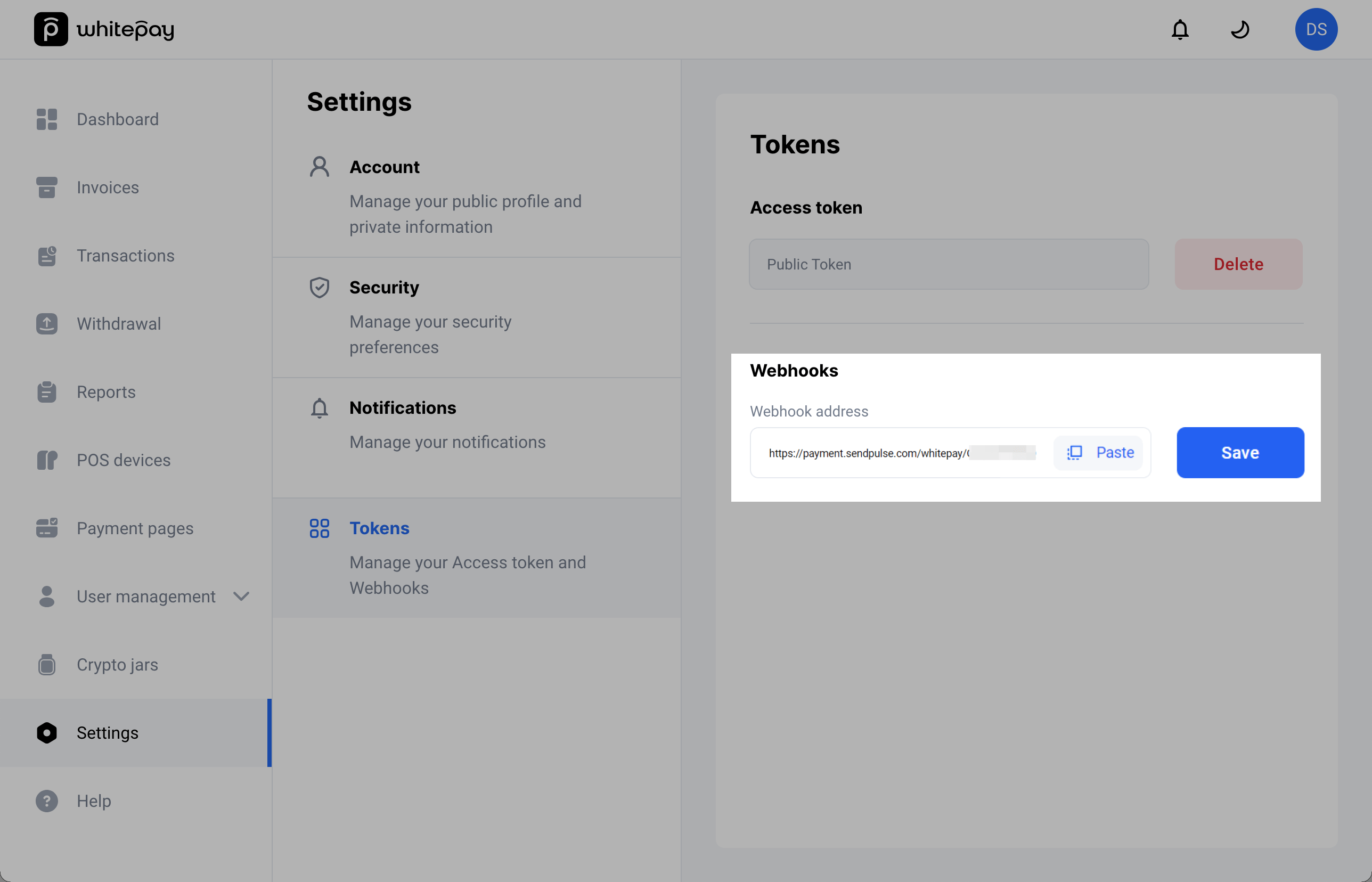Open Crypto jars in the sidebar
Image resolution: width=1372 pixels, height=882 pixels.
117,664
